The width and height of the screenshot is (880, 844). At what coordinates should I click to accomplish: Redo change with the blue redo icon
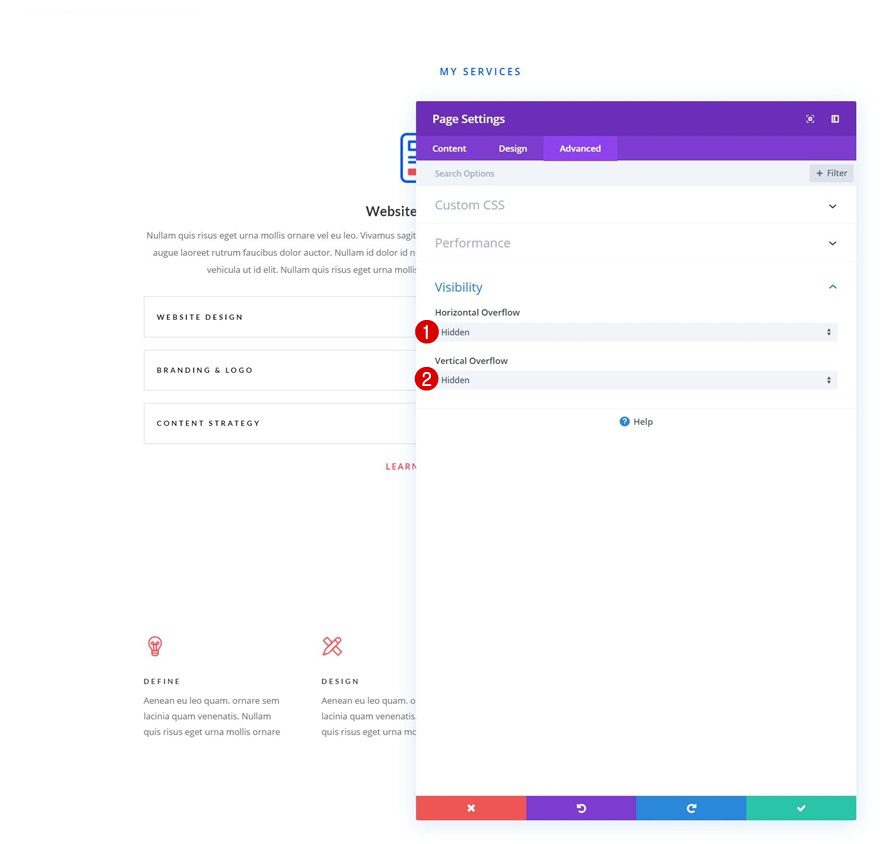pos(691,807)
